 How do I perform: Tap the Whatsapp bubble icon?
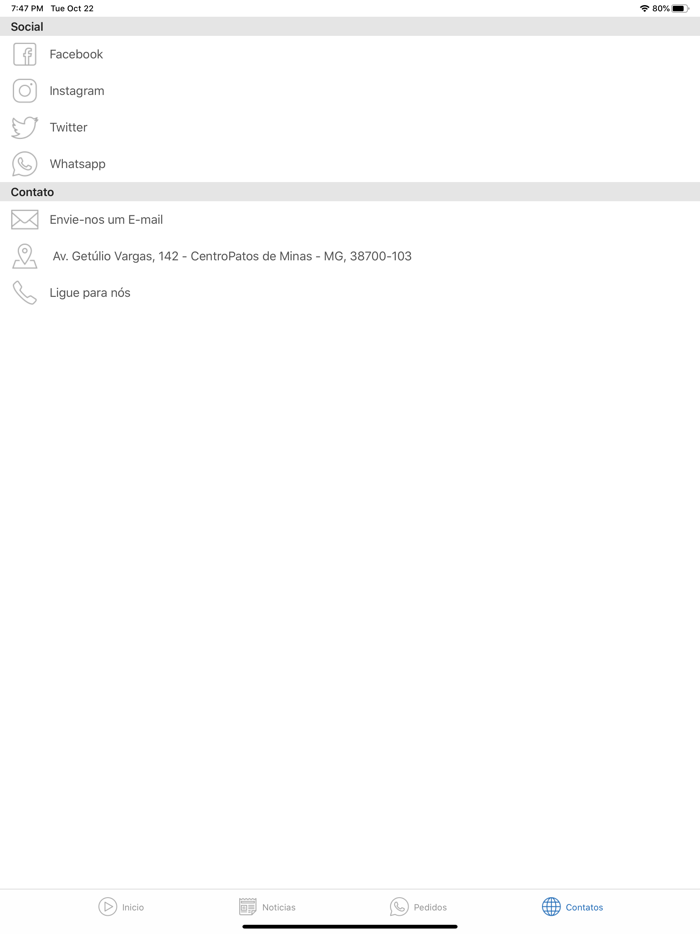[x=24, y=164]
